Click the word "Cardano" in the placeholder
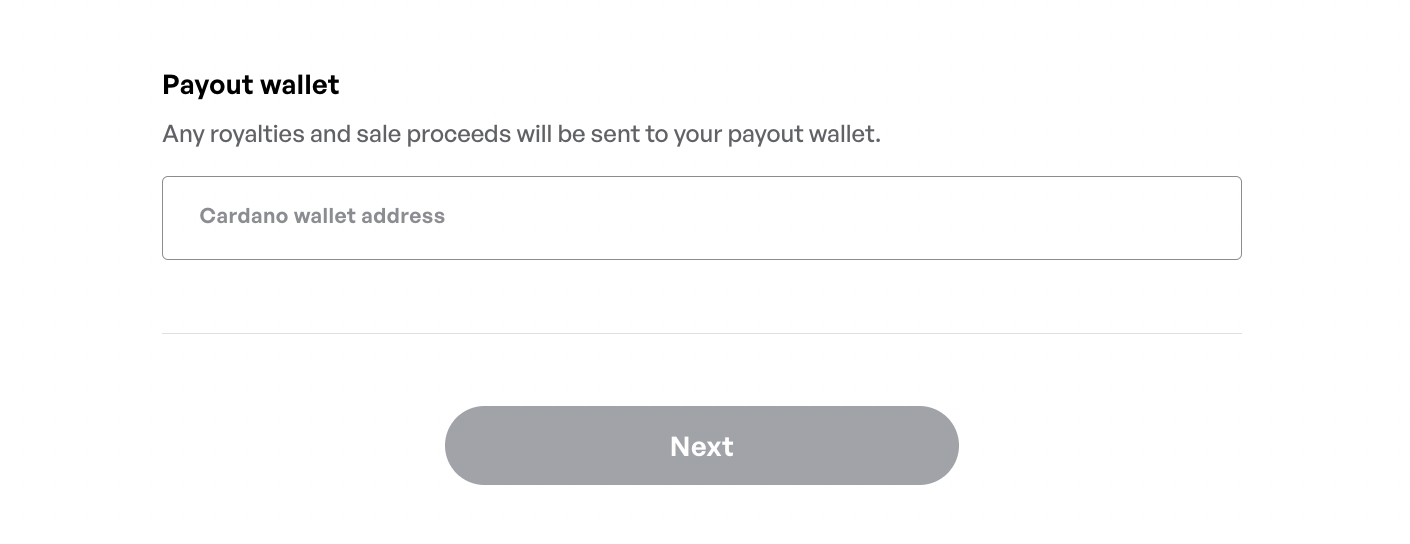 243,216
